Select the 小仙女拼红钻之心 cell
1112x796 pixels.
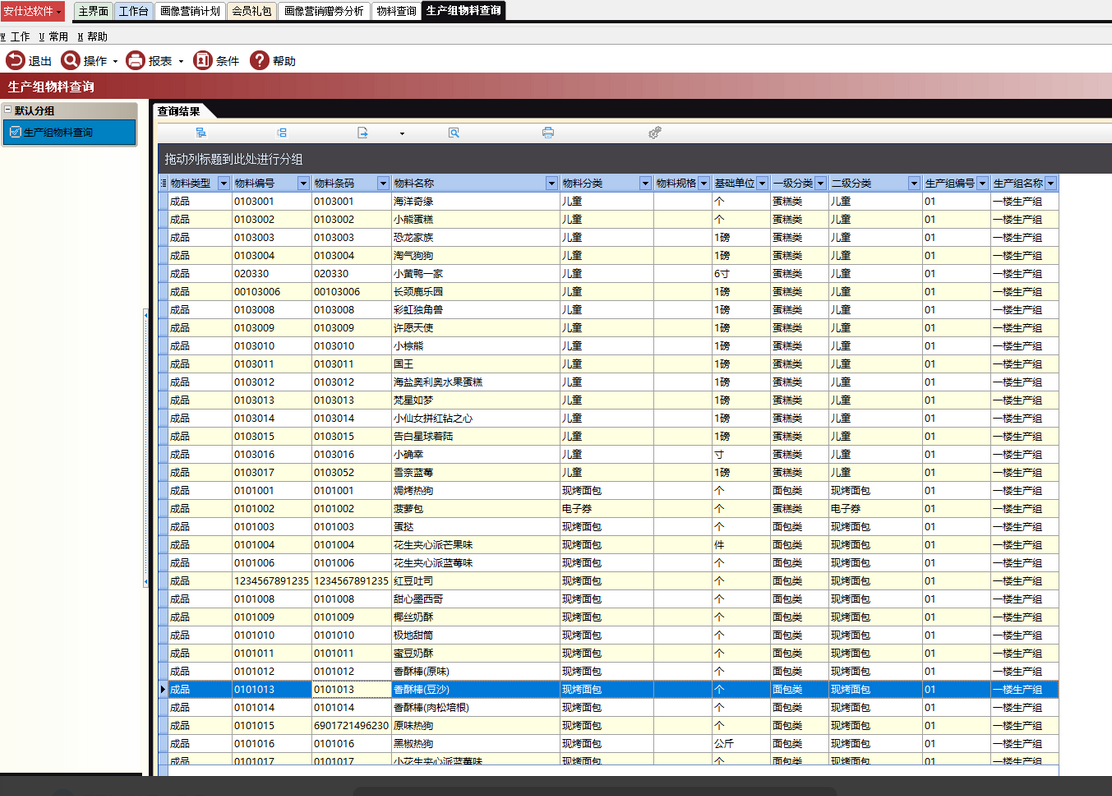[x=475, y=419]
